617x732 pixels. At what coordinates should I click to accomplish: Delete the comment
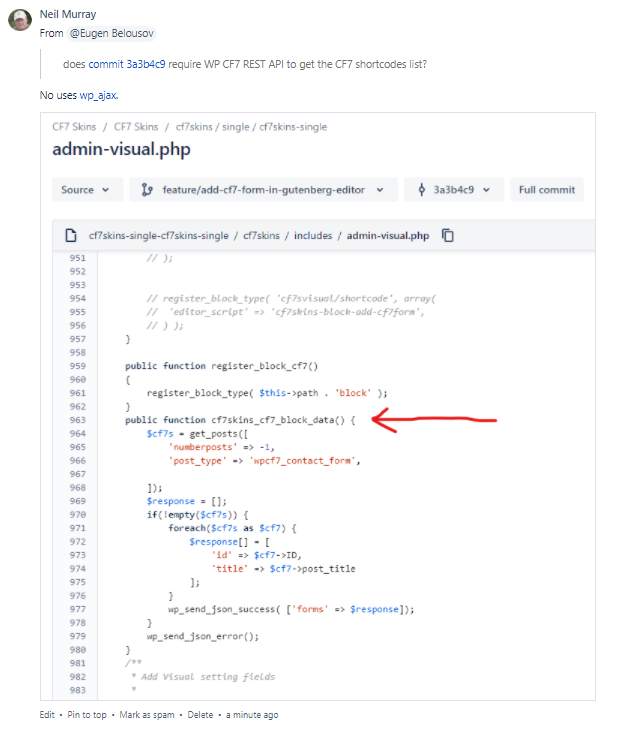pyautogui.click(x=201, y=715)
